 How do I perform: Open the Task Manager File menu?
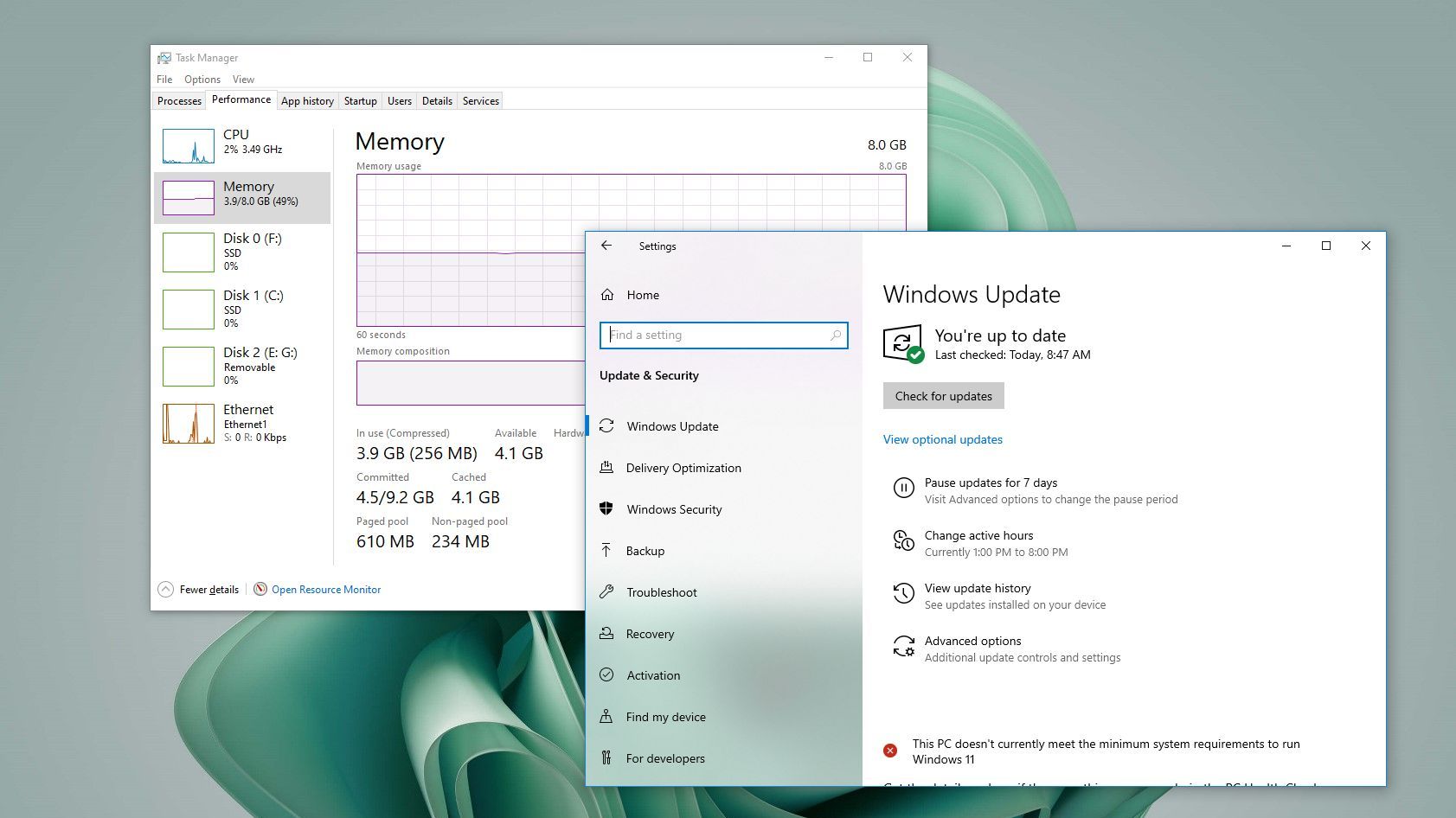(x=164, y=80)
